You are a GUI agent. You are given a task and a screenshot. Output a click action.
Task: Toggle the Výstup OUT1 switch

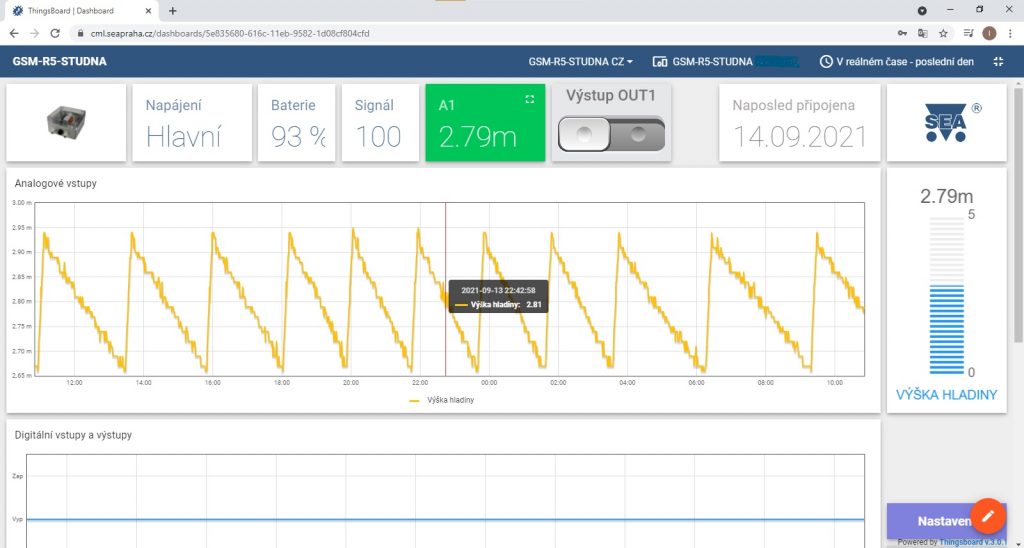click(x=611, y=134)
